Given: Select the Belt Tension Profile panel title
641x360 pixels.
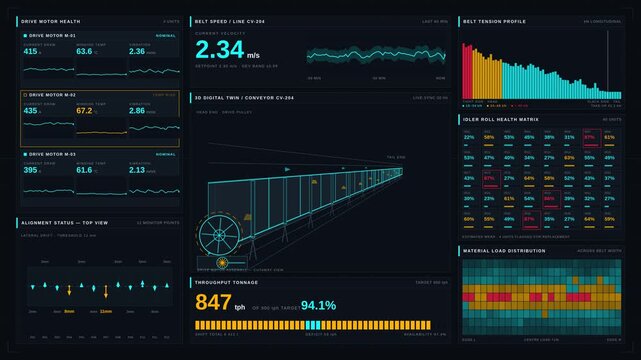Looking at the screenshot, I should tap(494, 22).
